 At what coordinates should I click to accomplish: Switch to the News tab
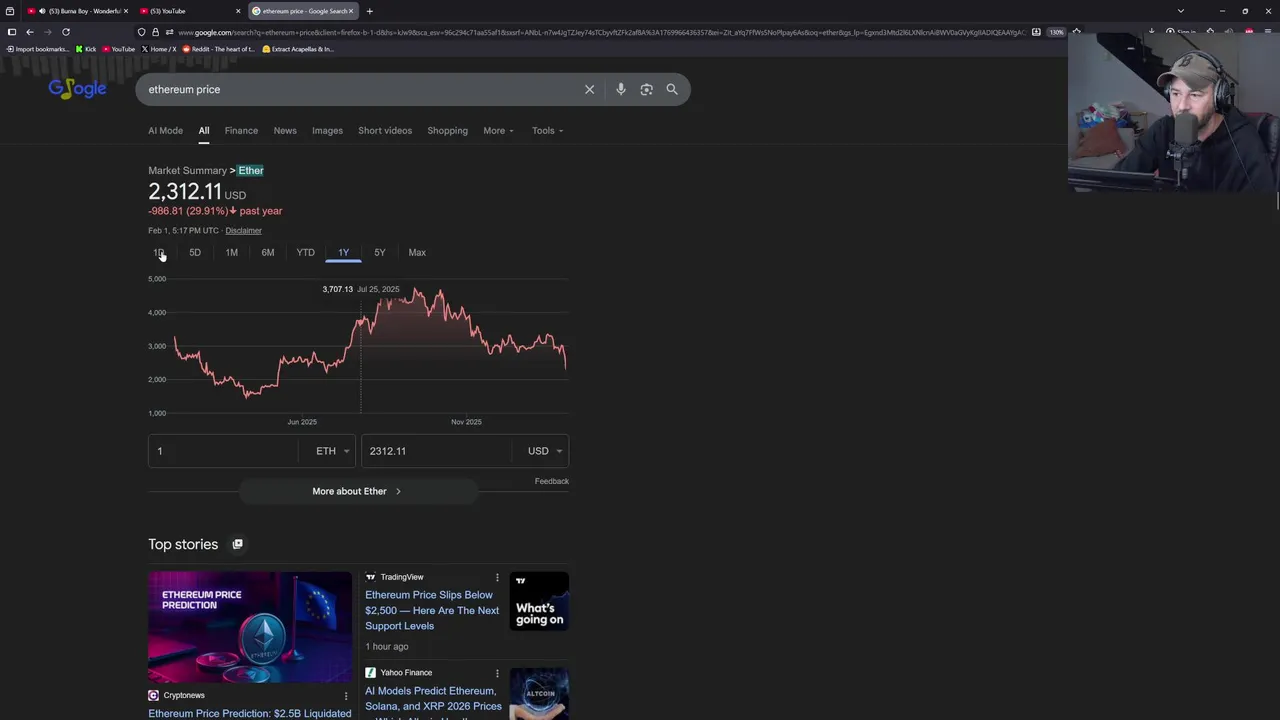coord(285,130)
